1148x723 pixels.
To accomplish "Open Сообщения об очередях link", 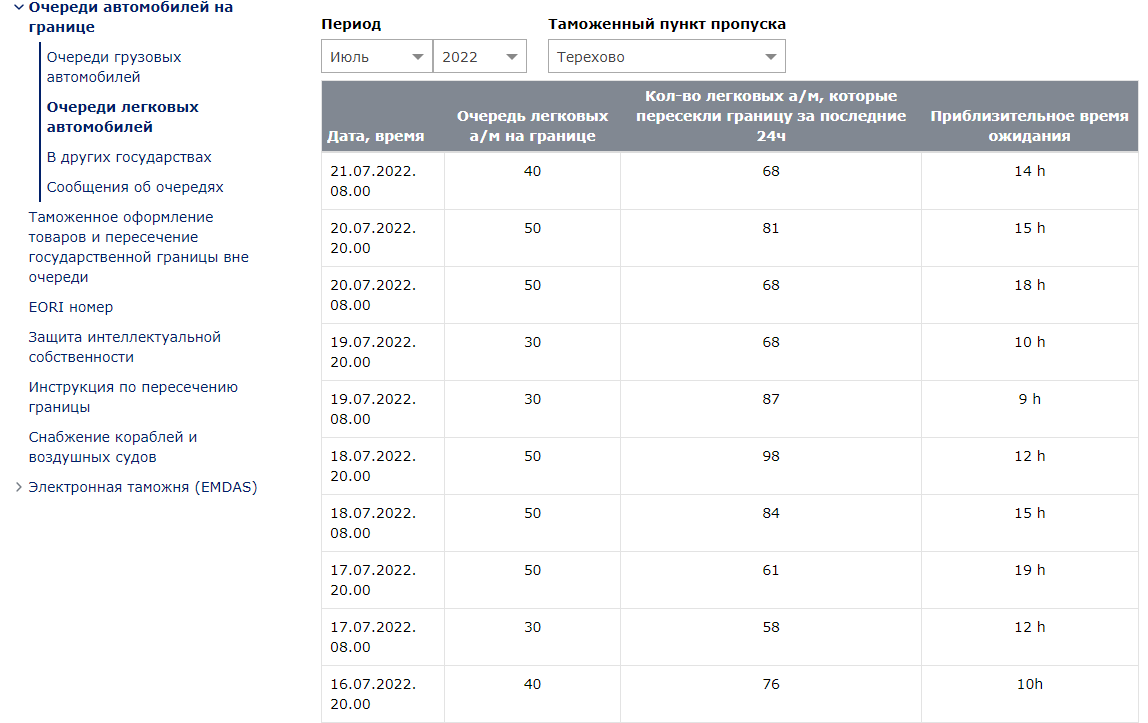I will [135, 187].
